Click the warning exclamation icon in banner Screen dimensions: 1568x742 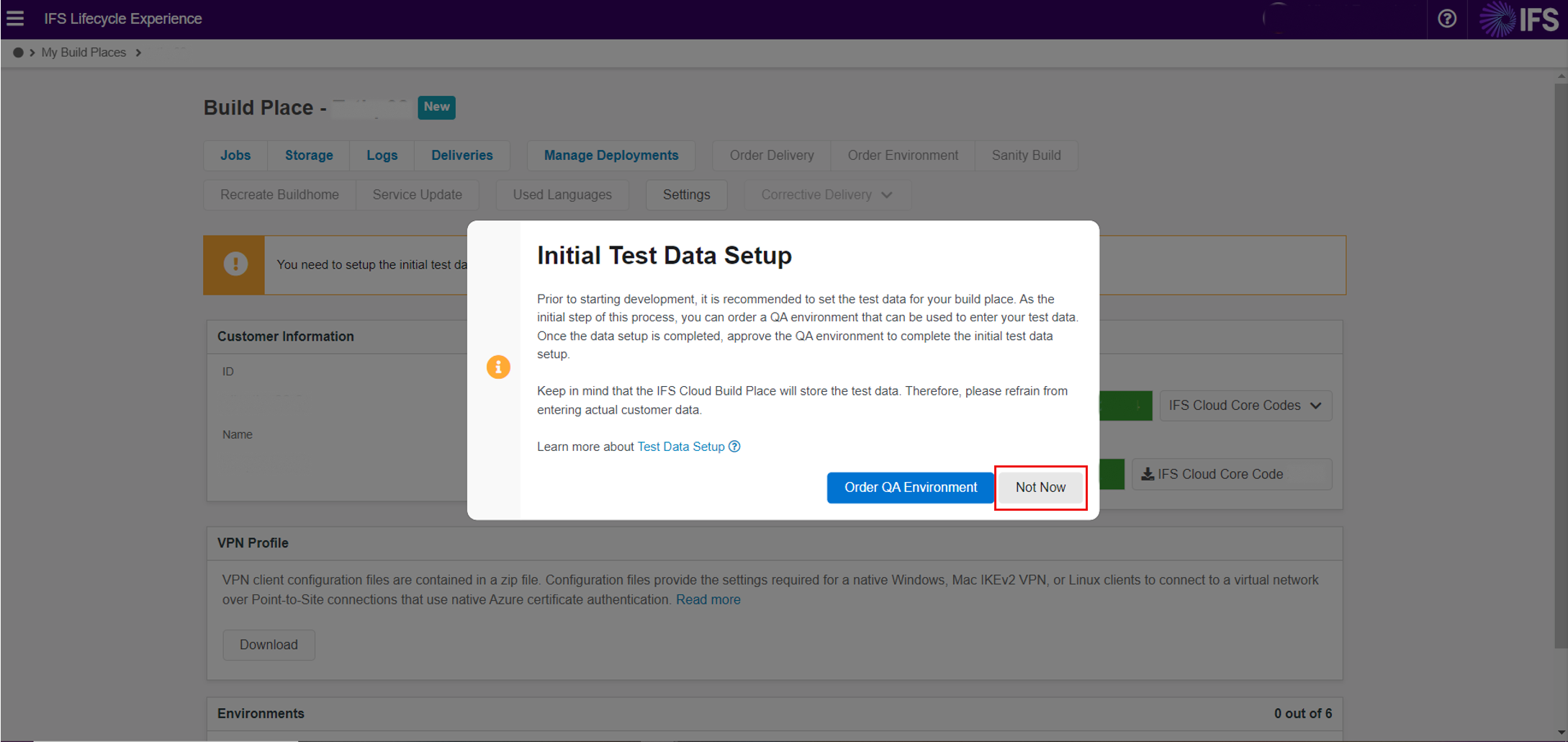tap(235, 264)
